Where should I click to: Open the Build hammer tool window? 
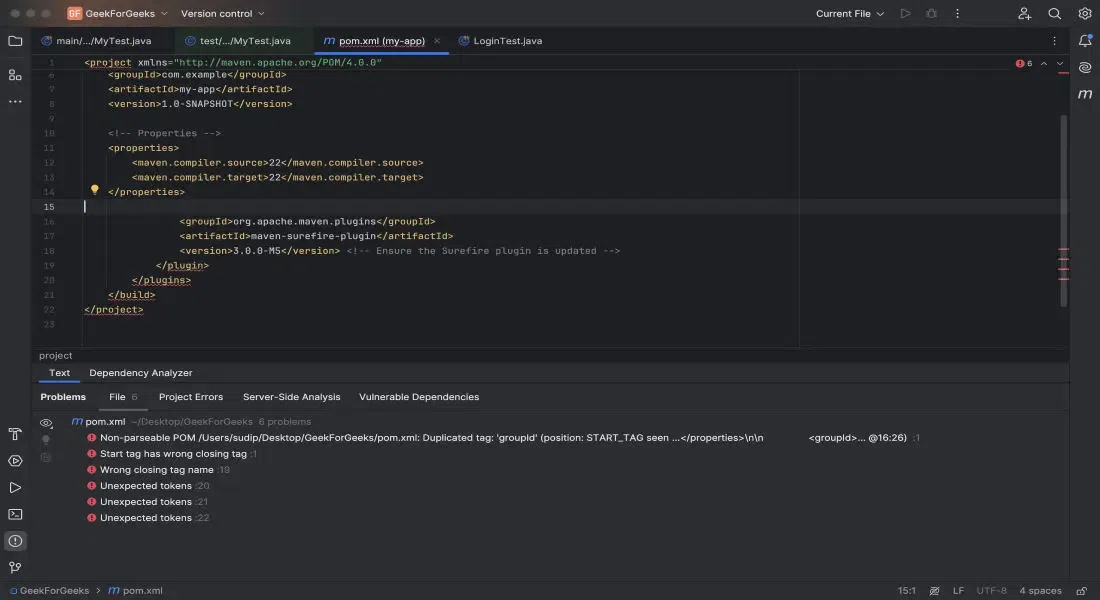(15, 434)
